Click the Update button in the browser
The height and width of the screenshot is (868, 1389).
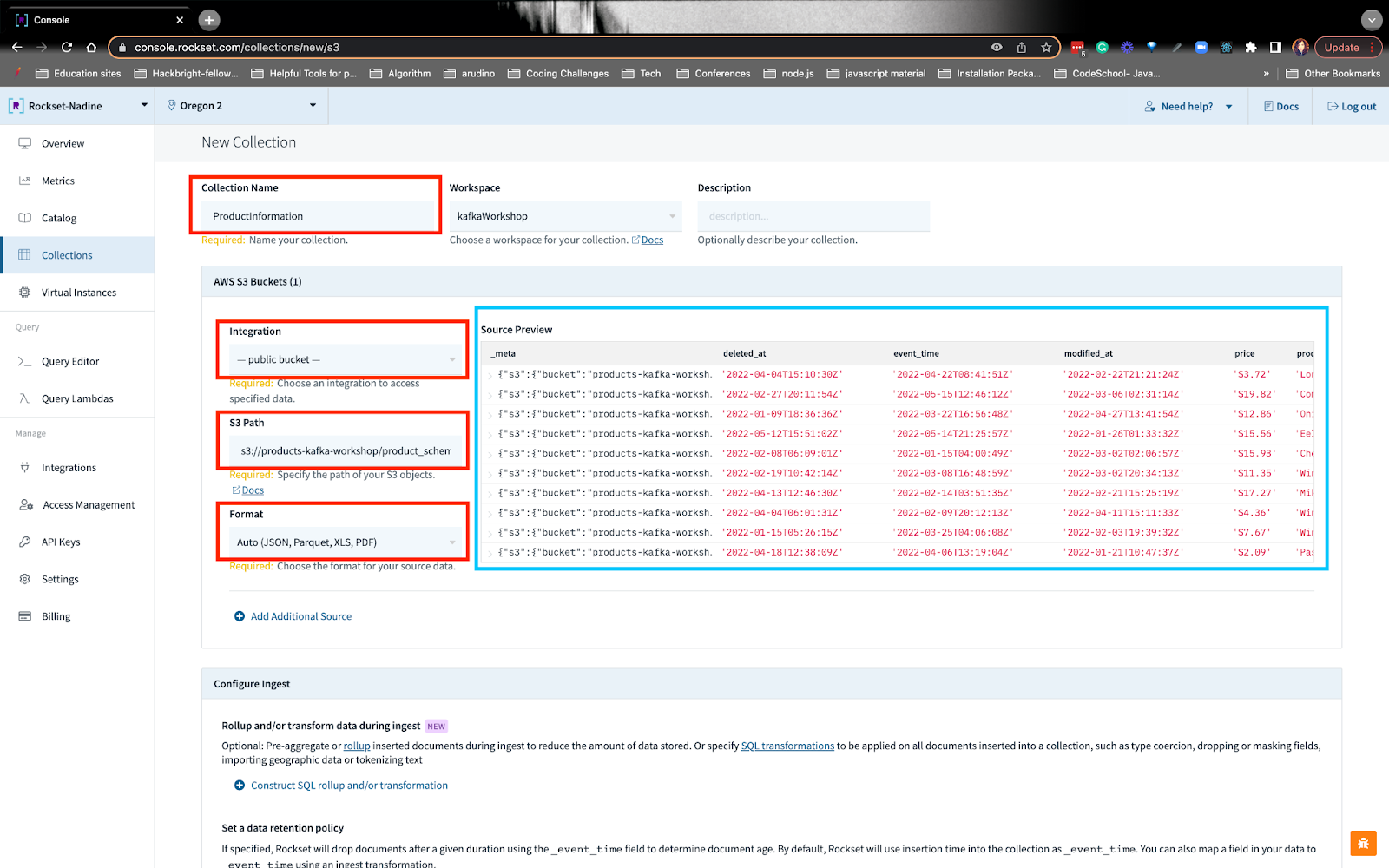(x=1346, y=47)
